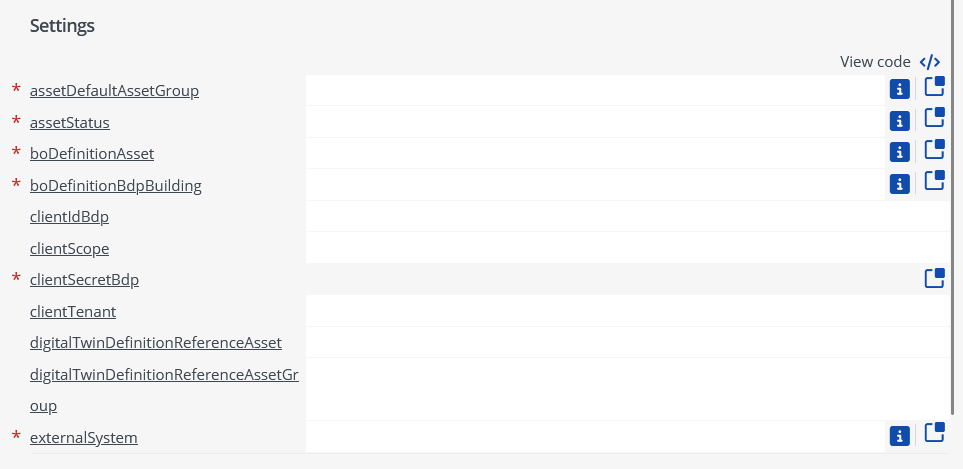Open the assetDefaultAssetGroup label link
The height and width of the screenshot is (469, 963).
[114, 91]
